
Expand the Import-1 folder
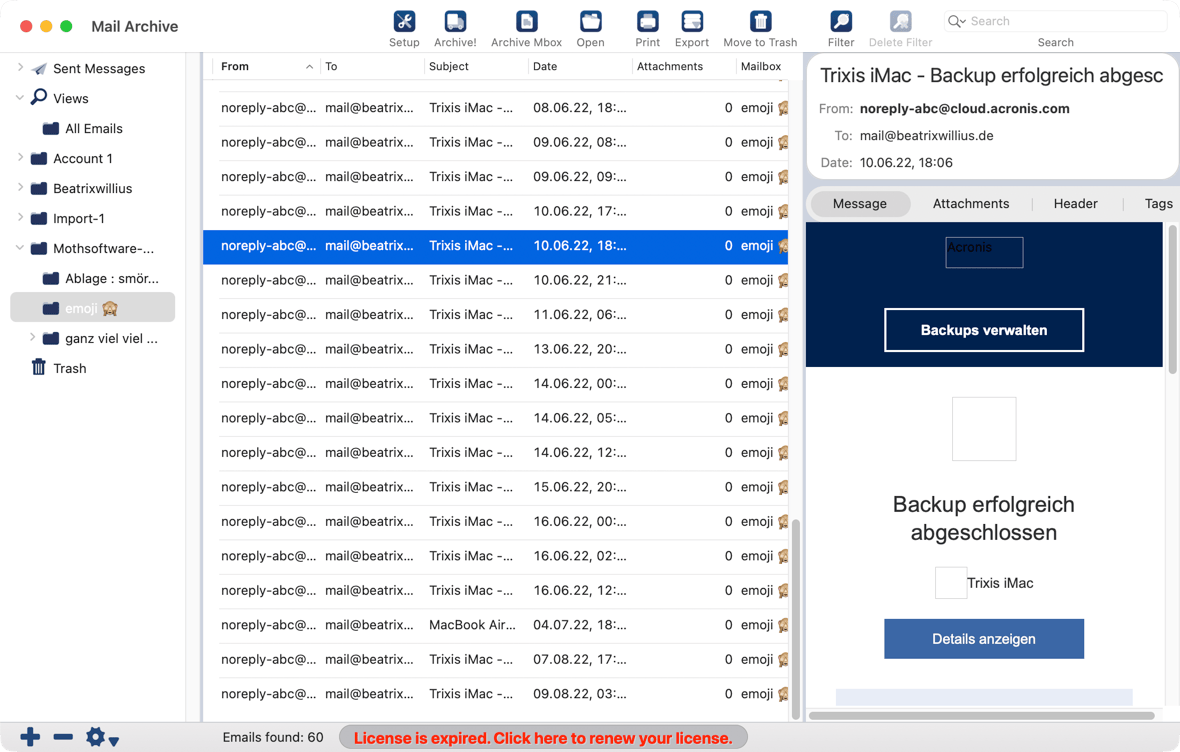[x=20, y=218]
